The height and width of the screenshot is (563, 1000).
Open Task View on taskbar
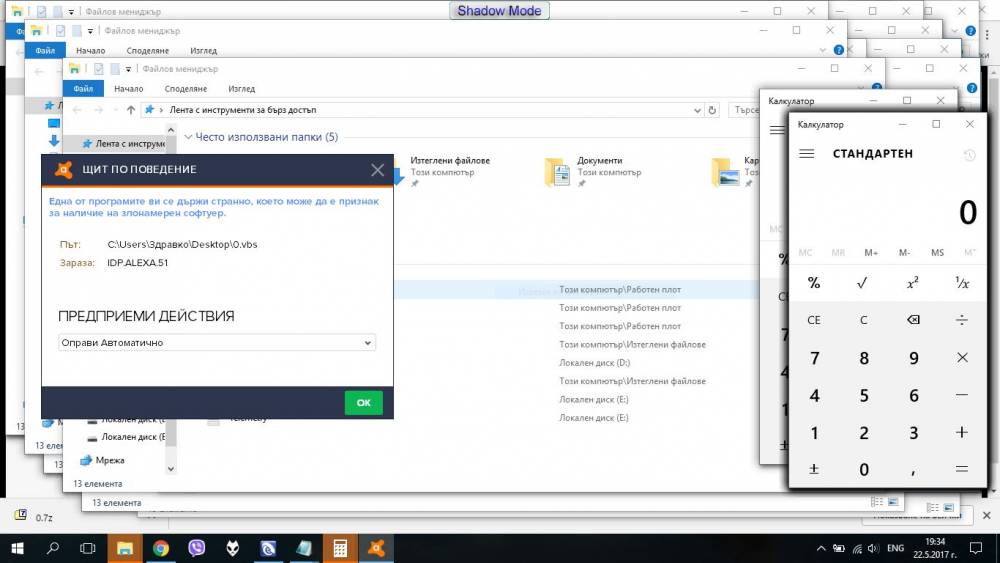click(x=88, y=548)
